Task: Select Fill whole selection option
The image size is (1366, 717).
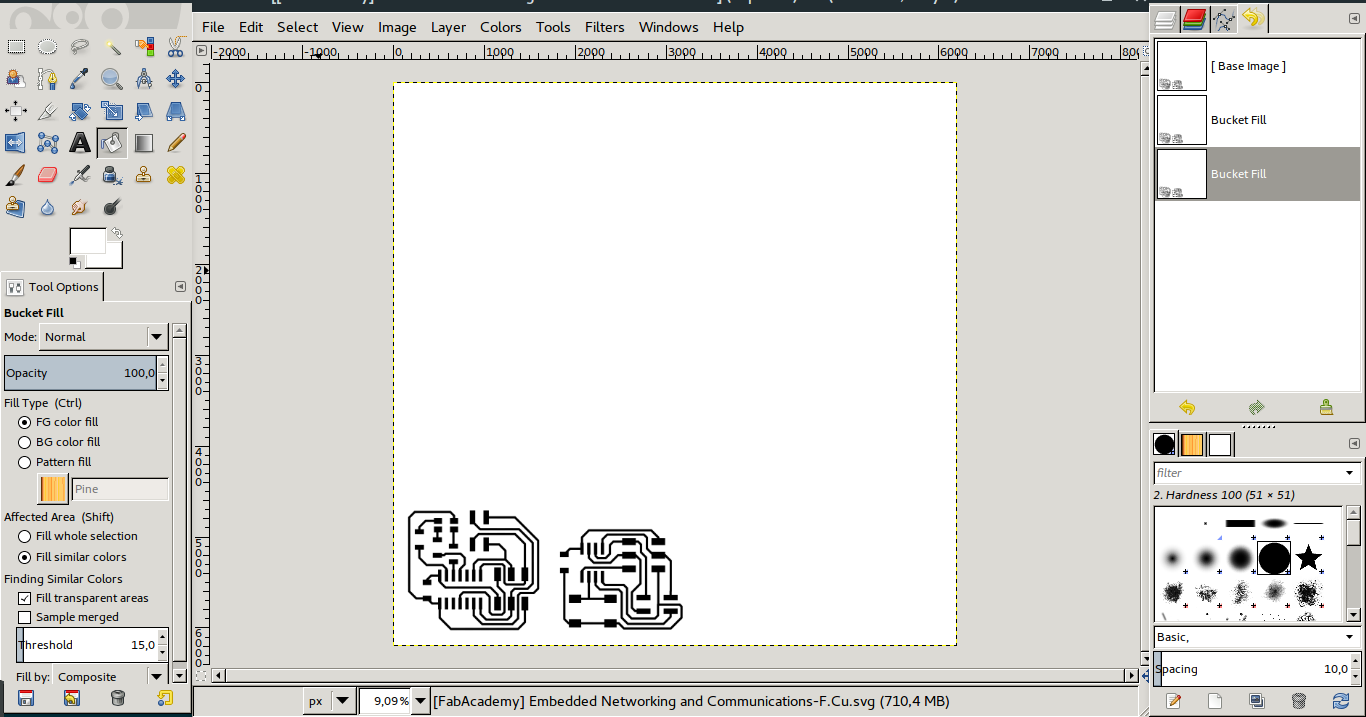Action: pyautogui.click(x=24, y=536)
